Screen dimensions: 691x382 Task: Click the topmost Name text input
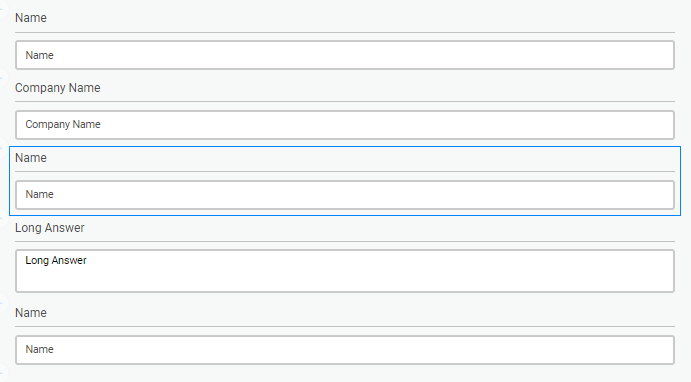tap(345, 55)
